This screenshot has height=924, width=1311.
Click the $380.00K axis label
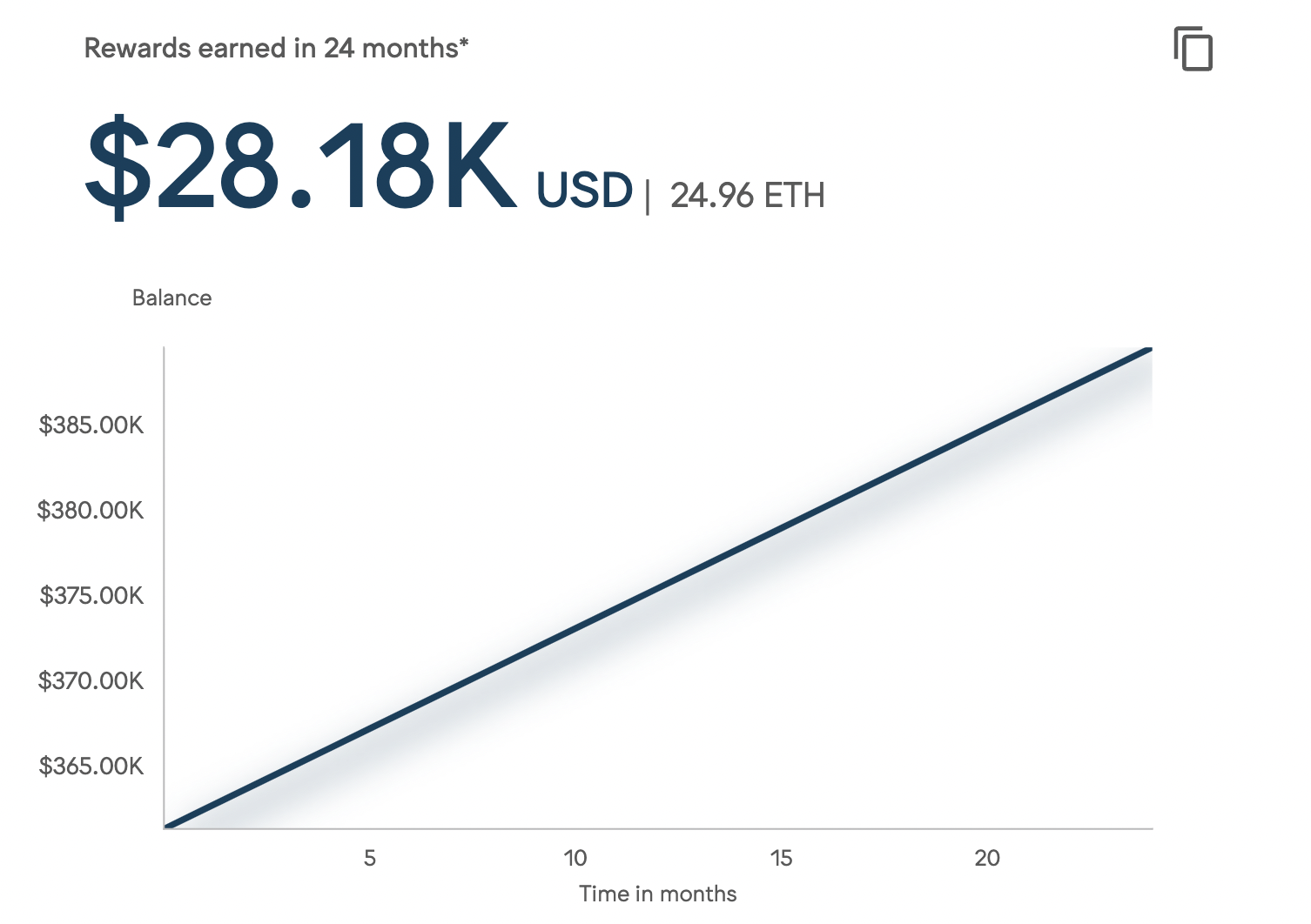coord(91,510)
